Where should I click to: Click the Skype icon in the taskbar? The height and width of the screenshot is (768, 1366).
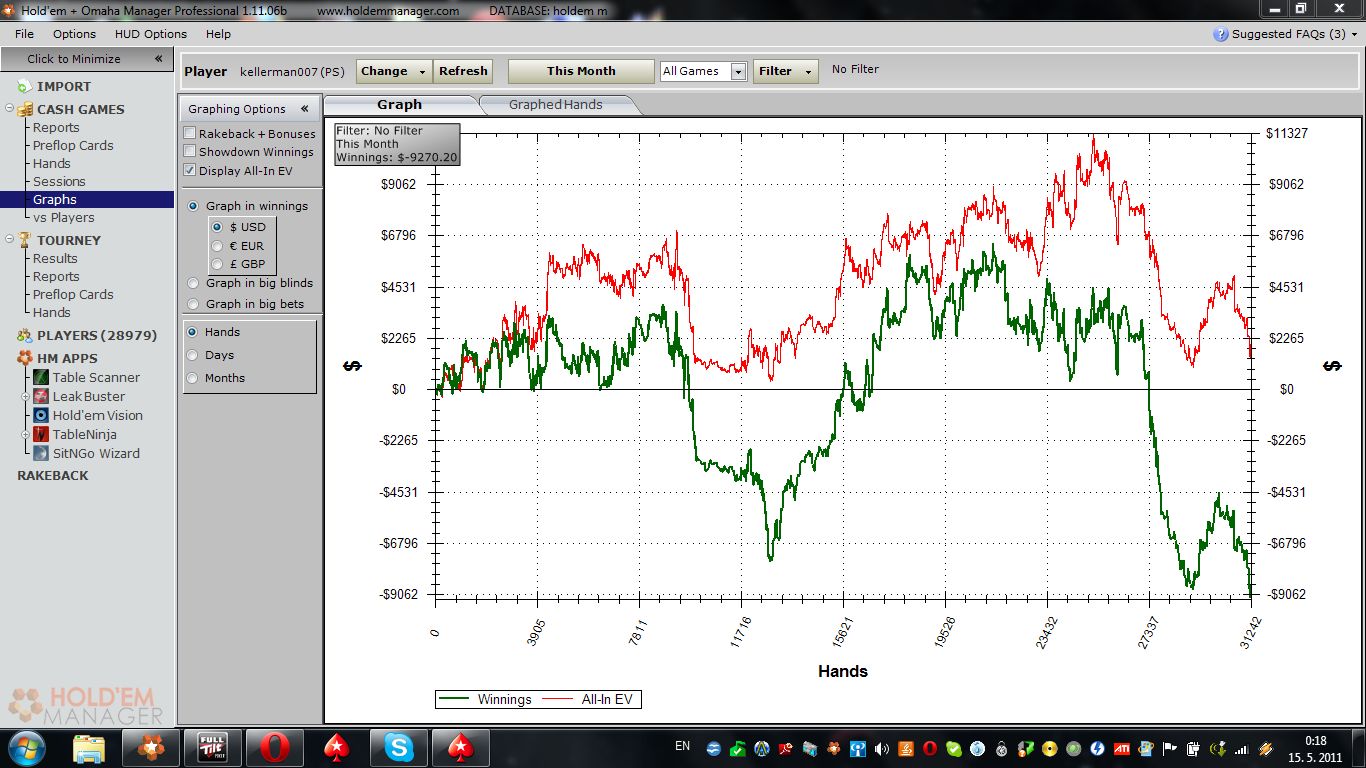click(398, 747)
